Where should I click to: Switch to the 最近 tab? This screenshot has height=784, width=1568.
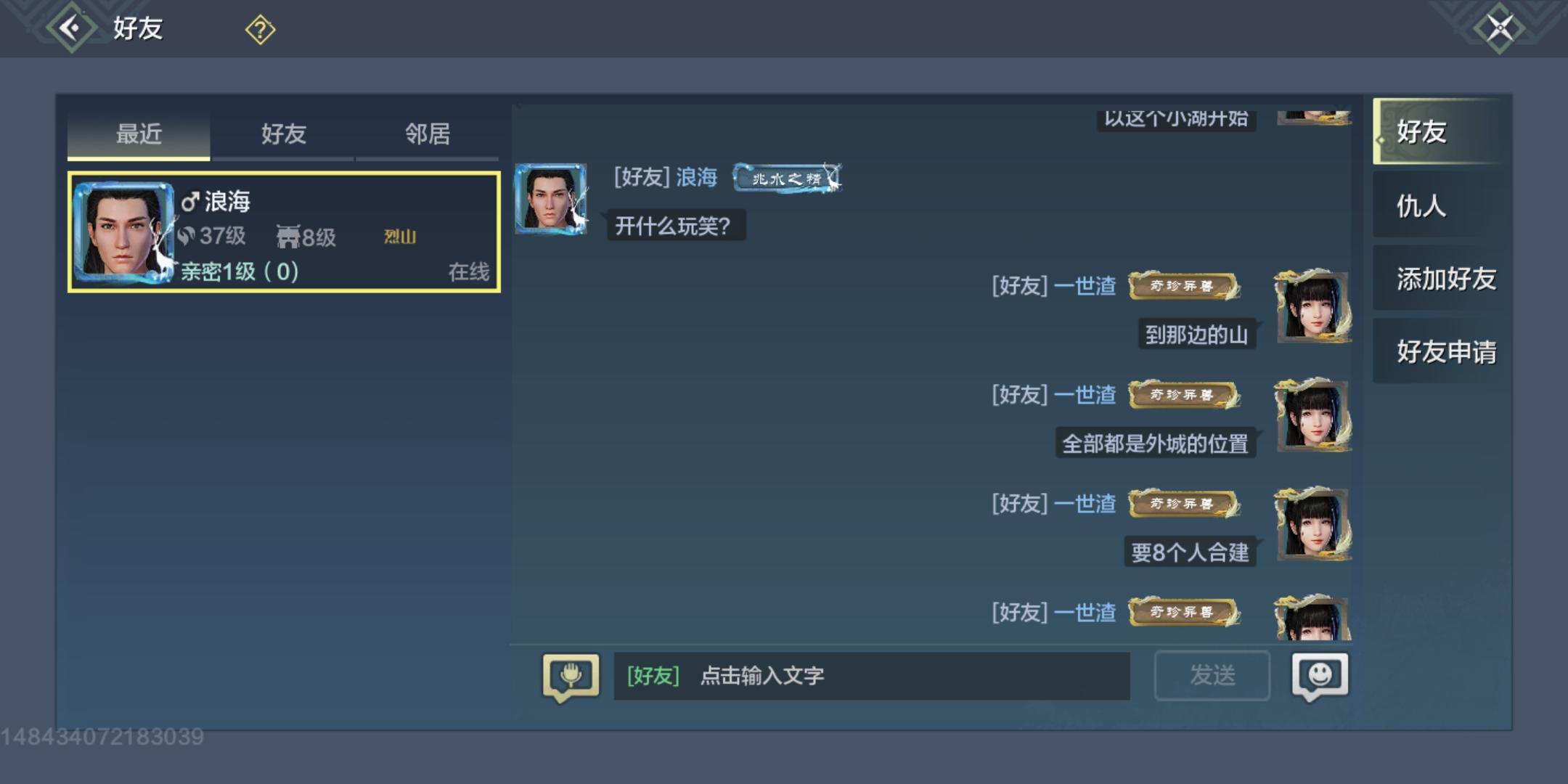[139, 134]
